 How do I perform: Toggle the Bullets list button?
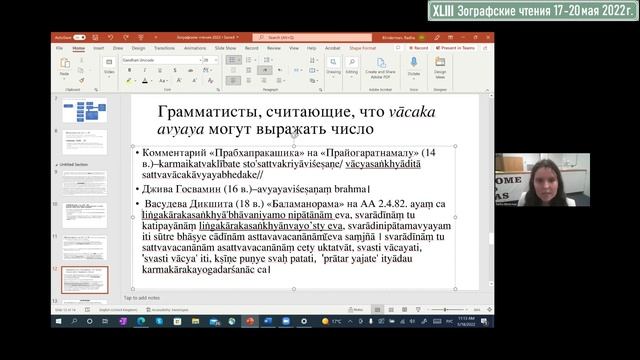click(x=233, y=60)
